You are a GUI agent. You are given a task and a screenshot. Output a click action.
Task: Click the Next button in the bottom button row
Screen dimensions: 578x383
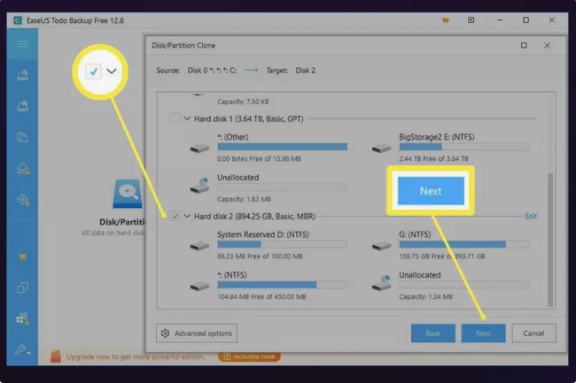[x=483, y=333]
